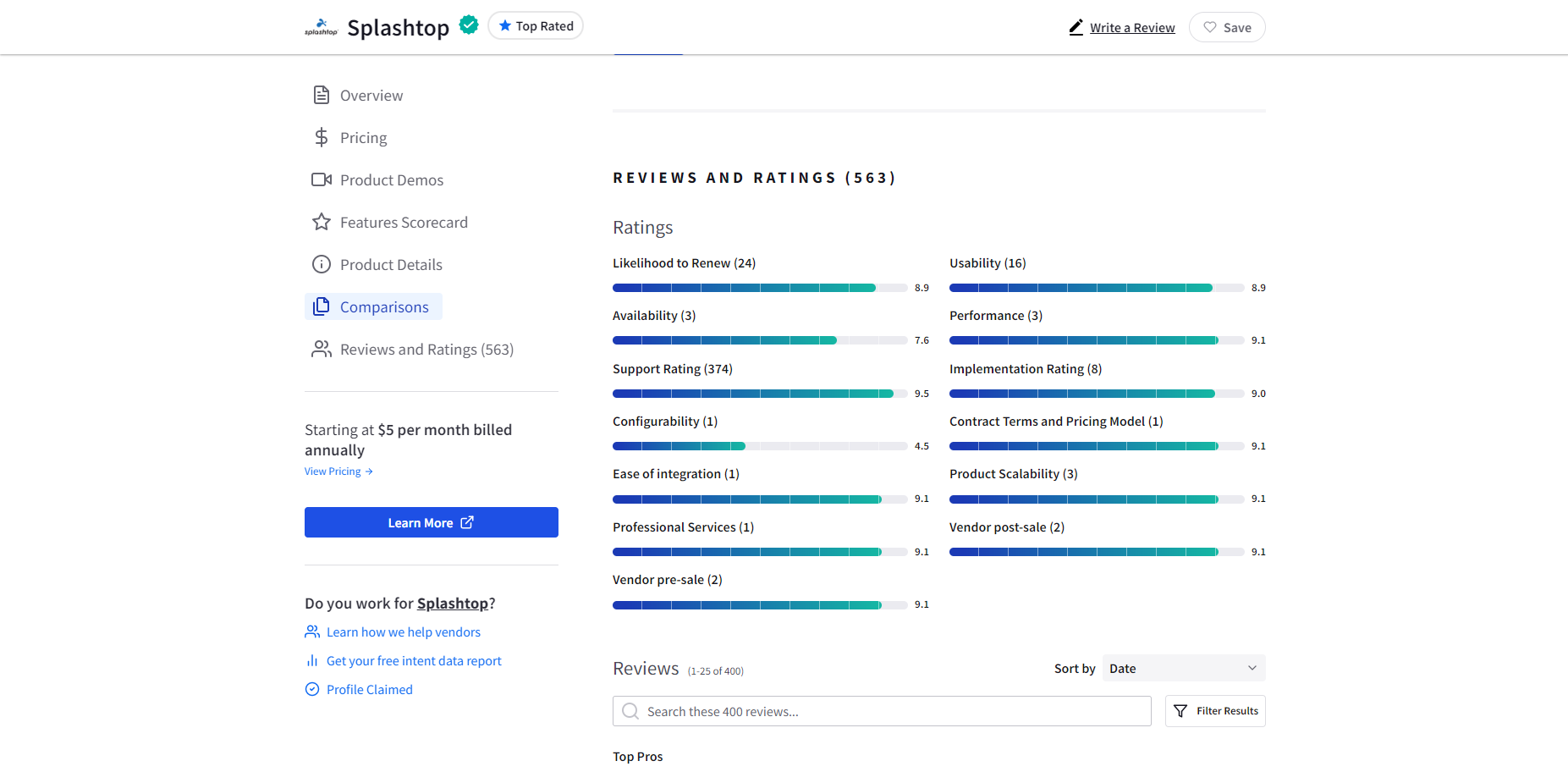Click the View Pricing link
This screenshot has width=1568, height=783.
(338, 471)
